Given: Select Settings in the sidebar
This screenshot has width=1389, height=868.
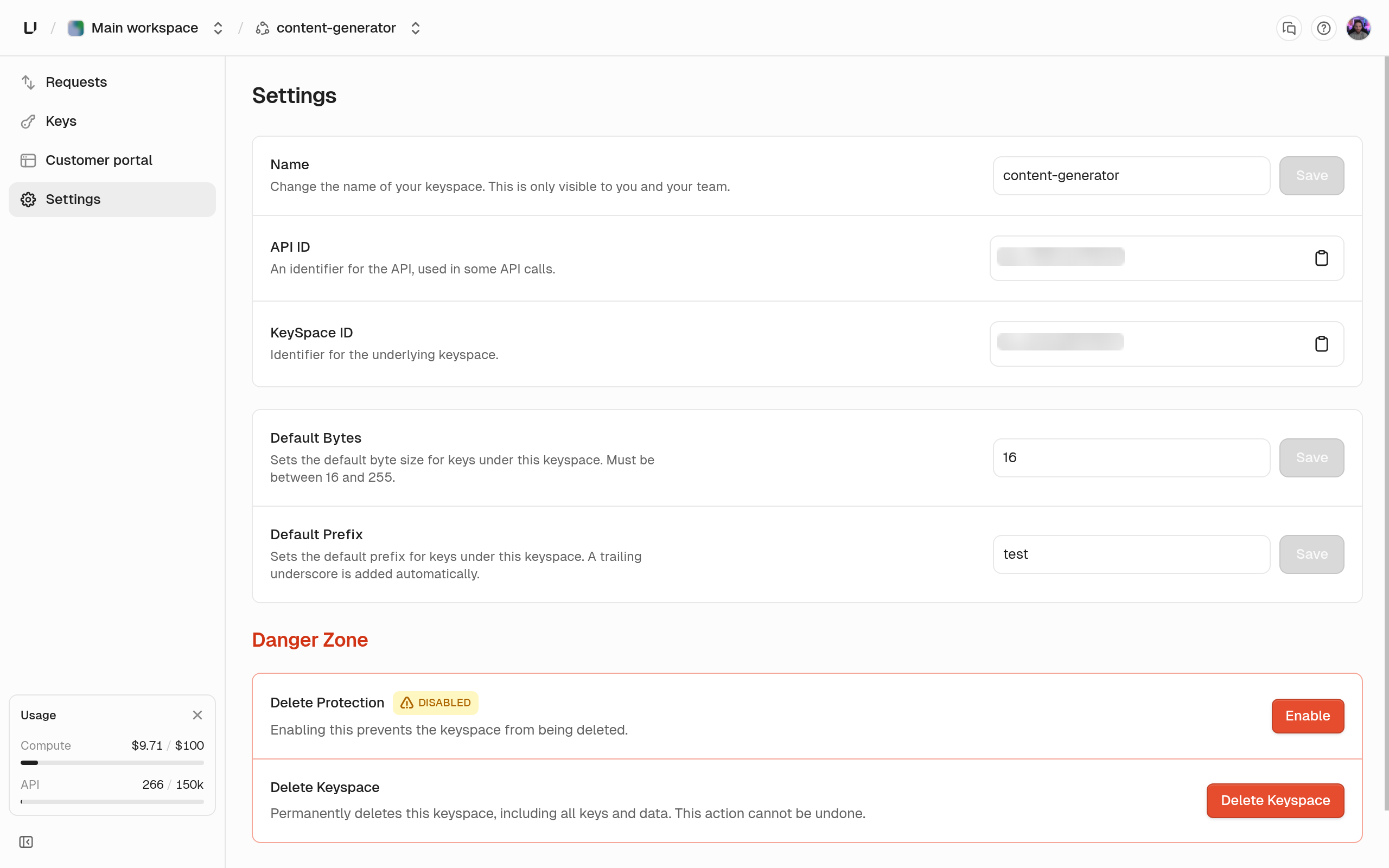Looking at the screenshot, I should coord(112,199).
